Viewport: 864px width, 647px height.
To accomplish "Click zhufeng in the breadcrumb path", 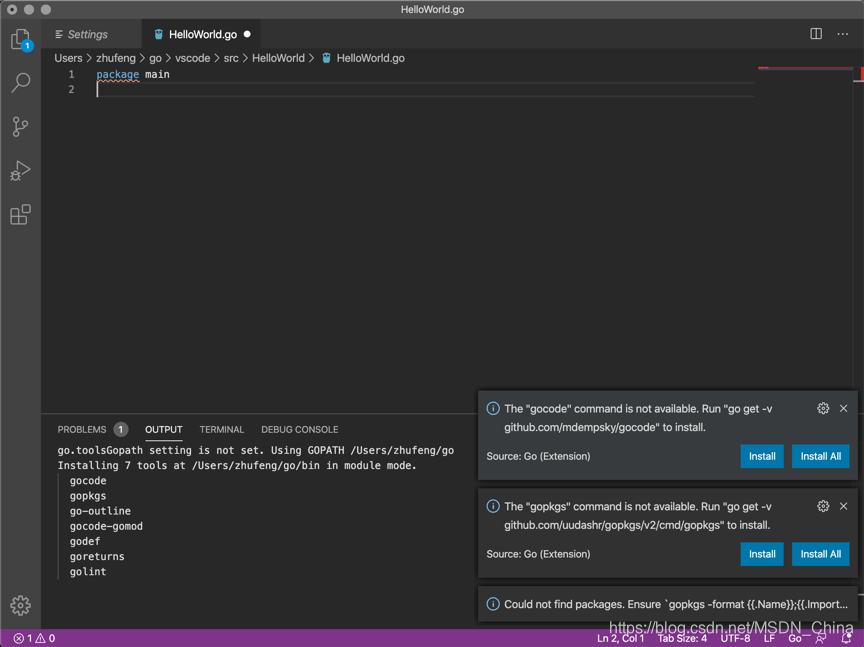I will pos(116,58).
